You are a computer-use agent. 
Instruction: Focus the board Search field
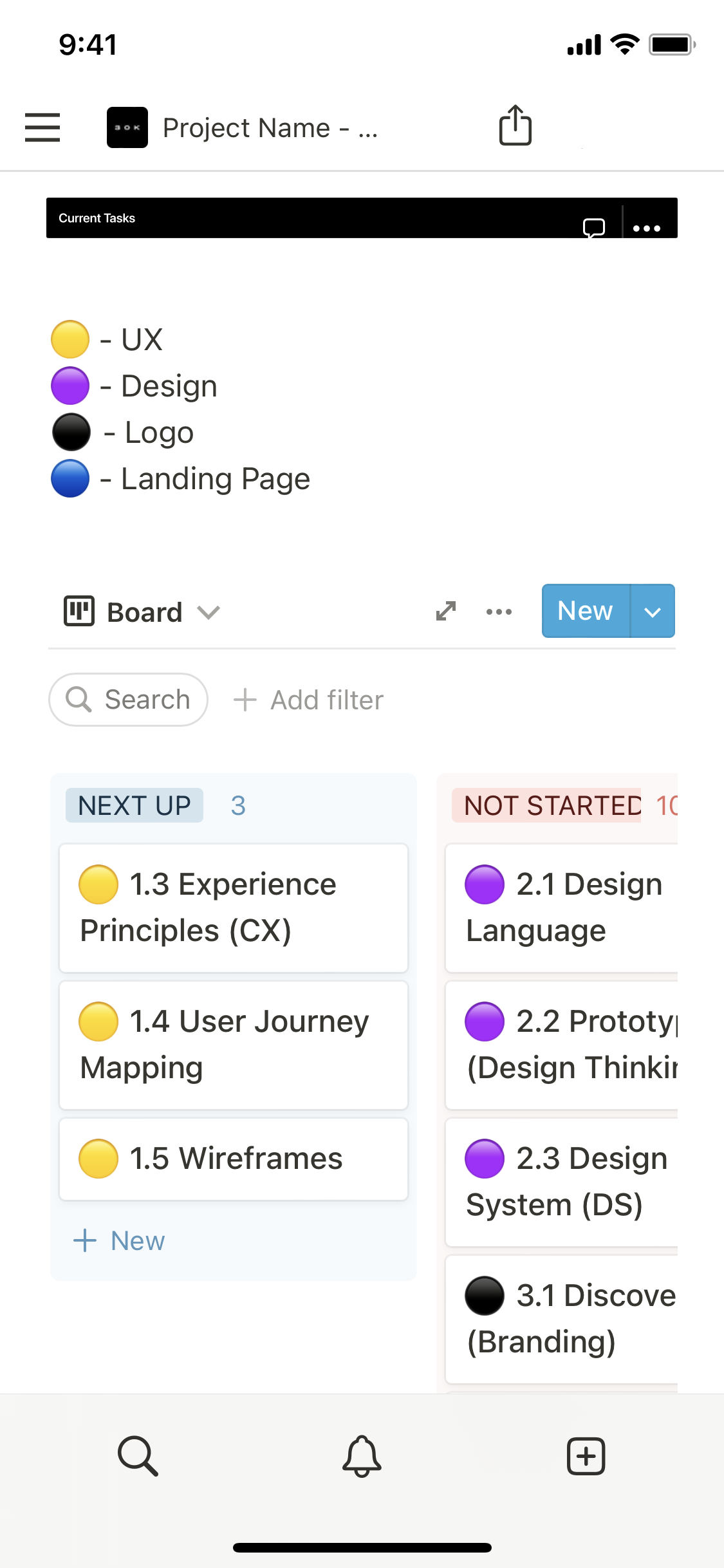click(129, 700)
